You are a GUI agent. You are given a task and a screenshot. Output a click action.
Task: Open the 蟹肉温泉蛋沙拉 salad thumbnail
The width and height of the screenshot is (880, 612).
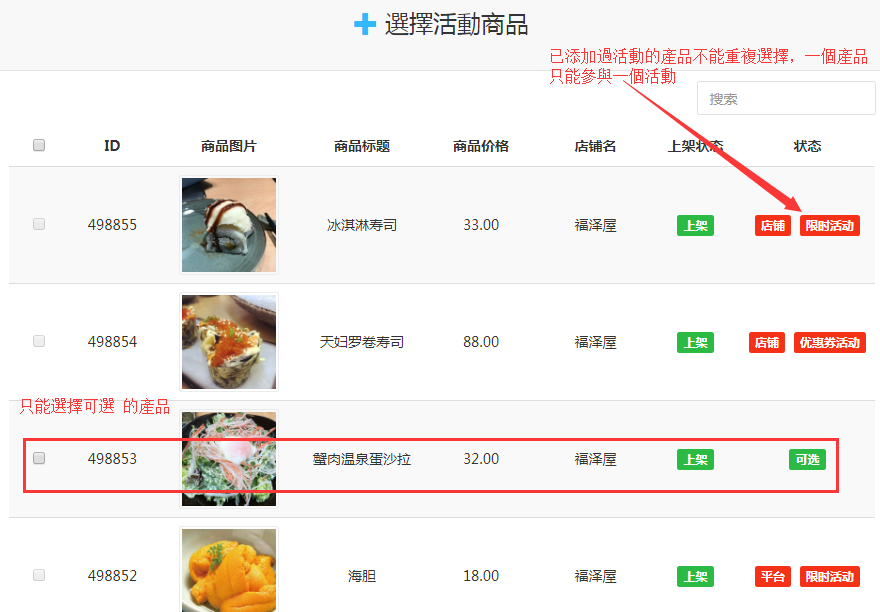229,459
